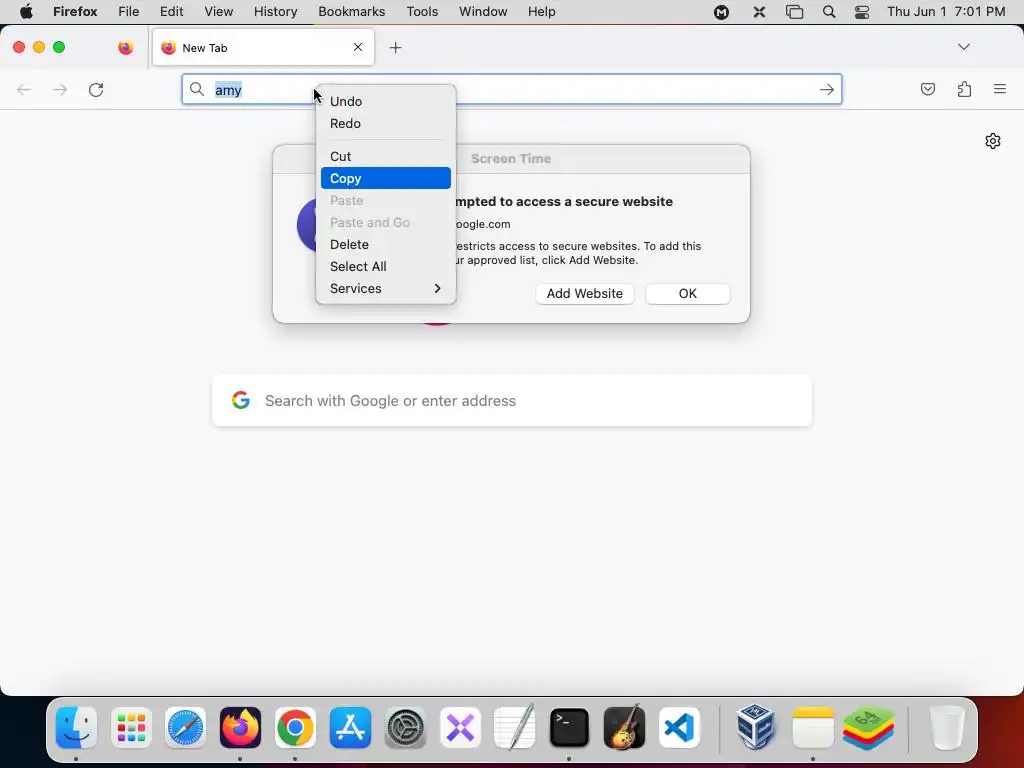Click OK in Screen Time dialog
The image size is (1024, 768).
[688, 294]
